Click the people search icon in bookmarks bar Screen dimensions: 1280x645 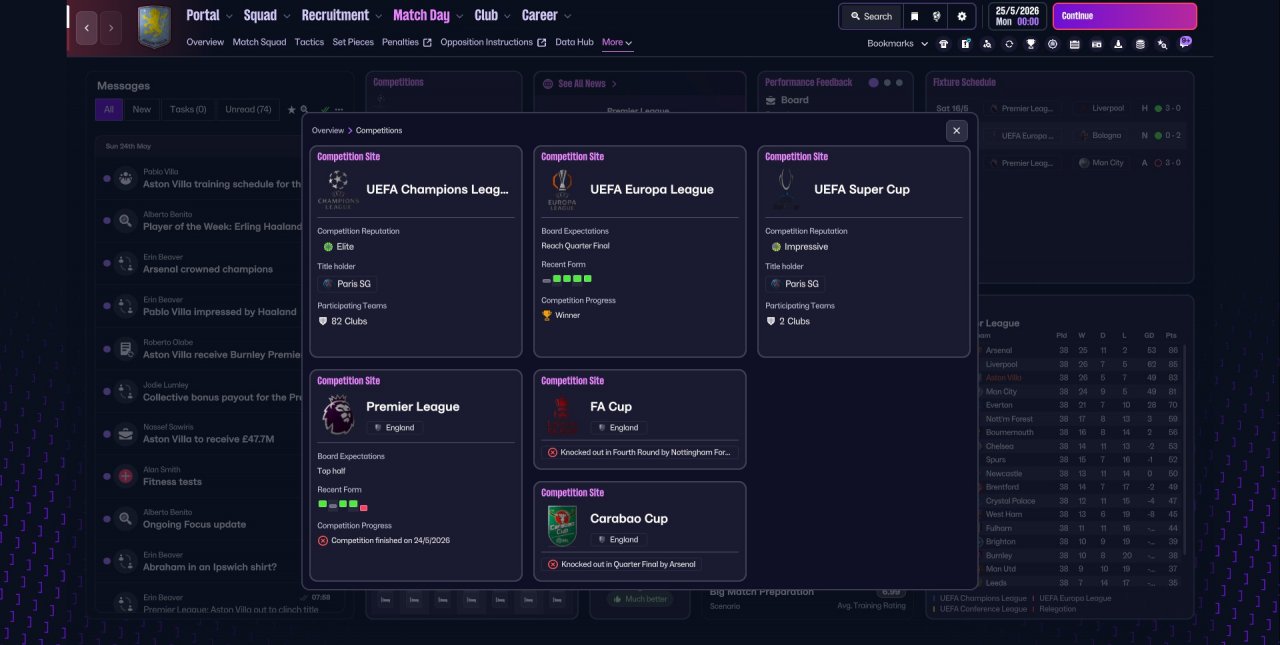pyautogui.click(x=987, y=44)
